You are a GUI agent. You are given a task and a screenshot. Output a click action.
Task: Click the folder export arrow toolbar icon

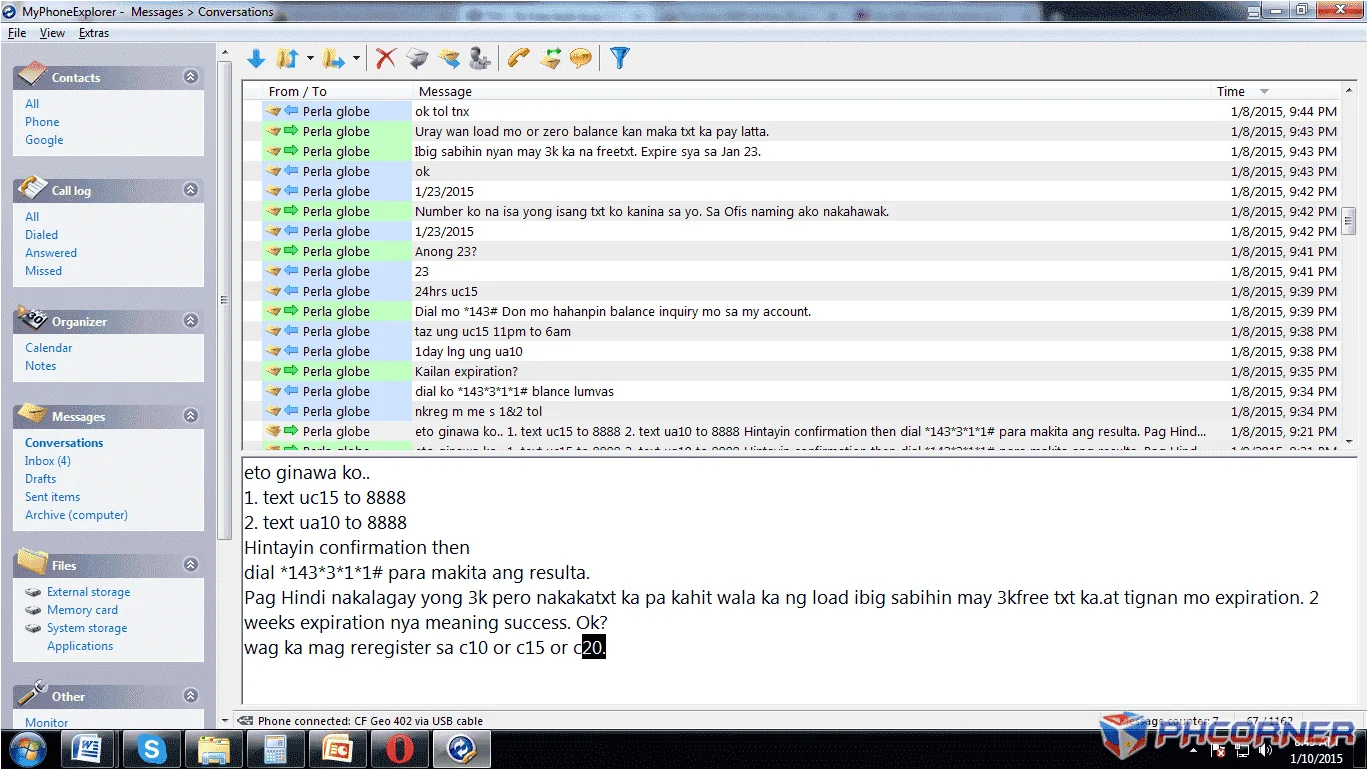(333, 59)
